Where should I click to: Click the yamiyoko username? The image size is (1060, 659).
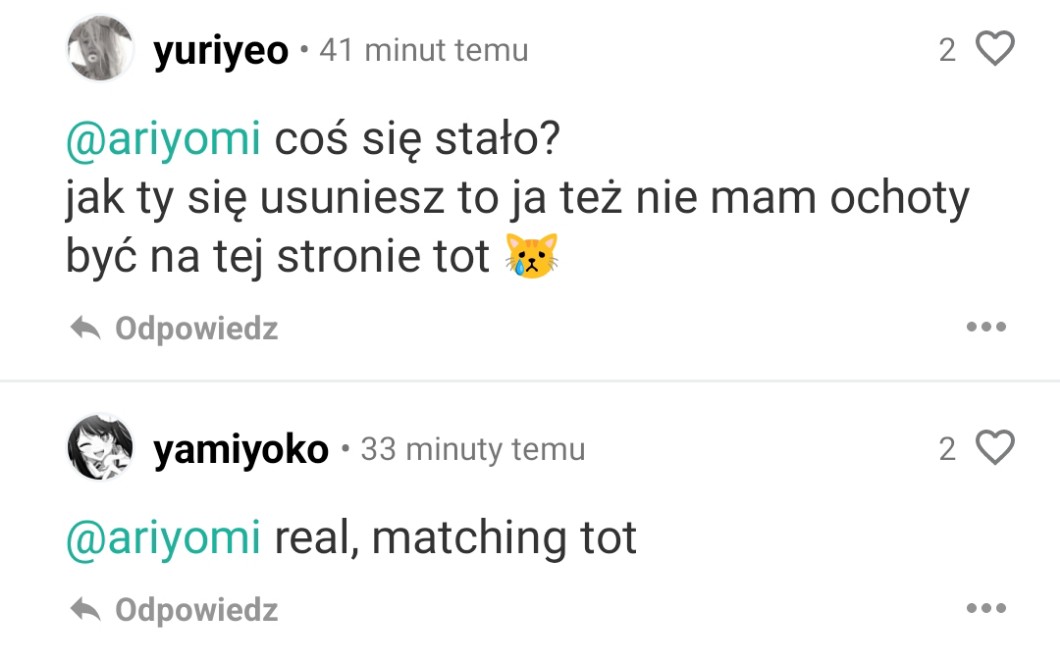pyautogui.click(x=240, y=450)
